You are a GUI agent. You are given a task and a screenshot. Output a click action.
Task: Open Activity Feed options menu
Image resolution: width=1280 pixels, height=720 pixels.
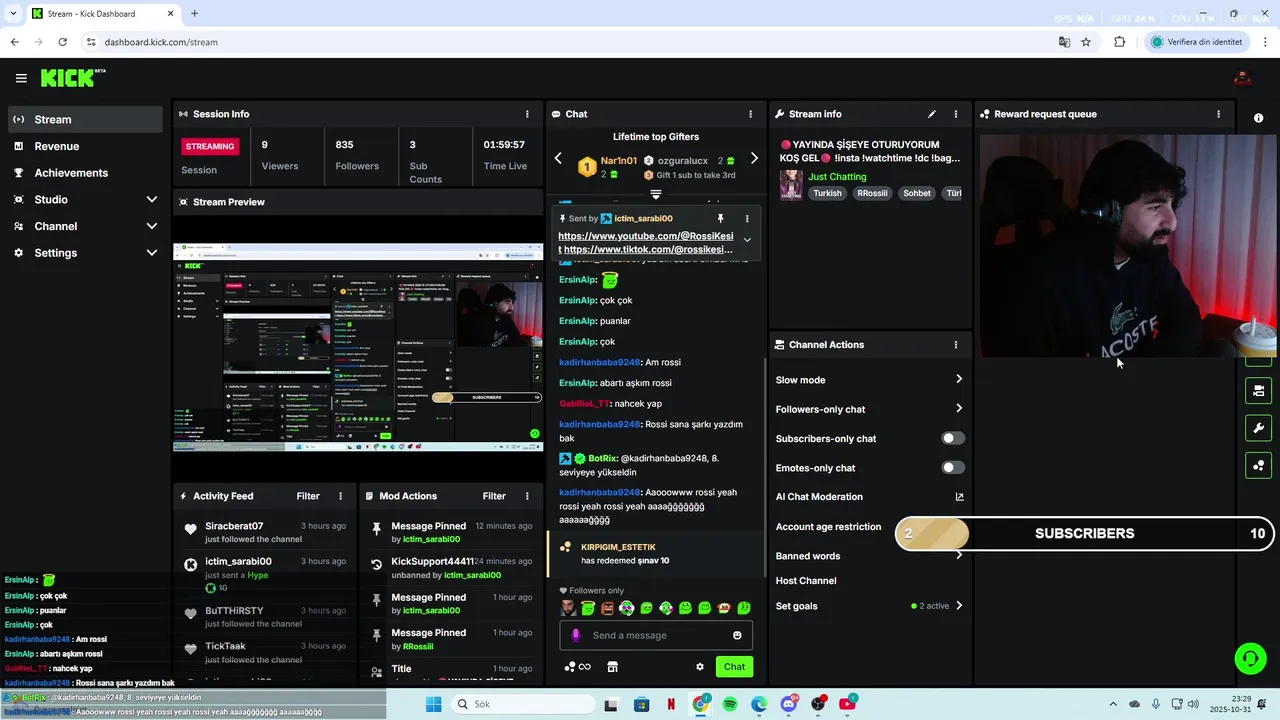[340, 496]
